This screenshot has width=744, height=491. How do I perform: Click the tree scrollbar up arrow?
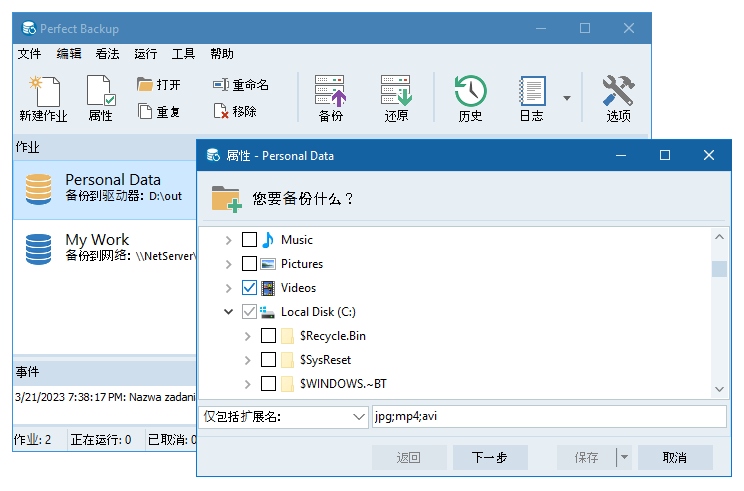pyautogui.click(x=719, y=237)
